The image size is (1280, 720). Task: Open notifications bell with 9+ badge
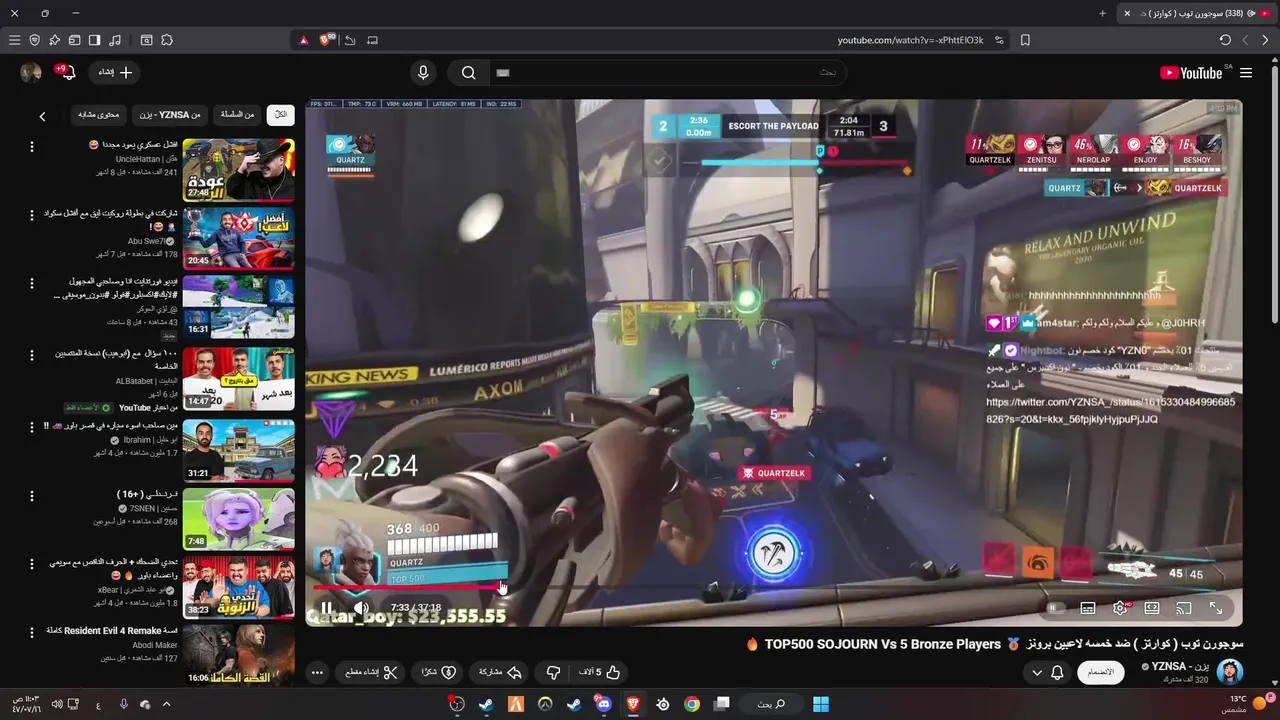click(66, 72)
